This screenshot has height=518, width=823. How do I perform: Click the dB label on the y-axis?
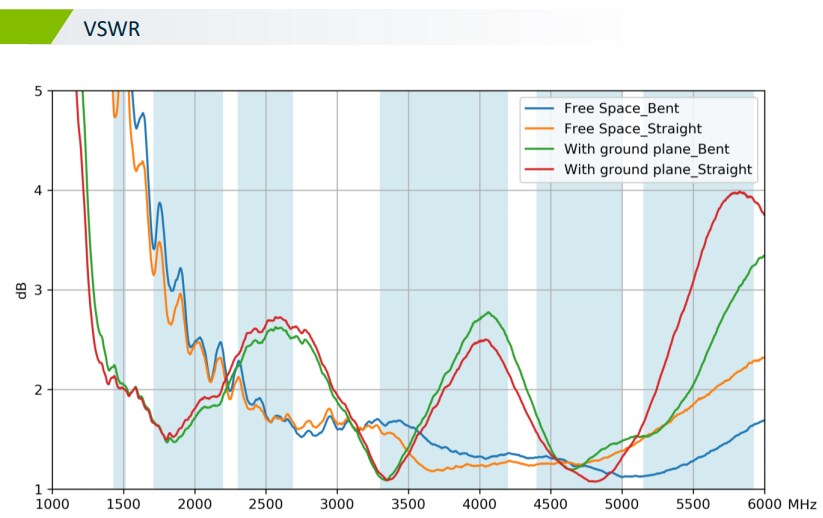pyautogui.click(x=21, y=290)
